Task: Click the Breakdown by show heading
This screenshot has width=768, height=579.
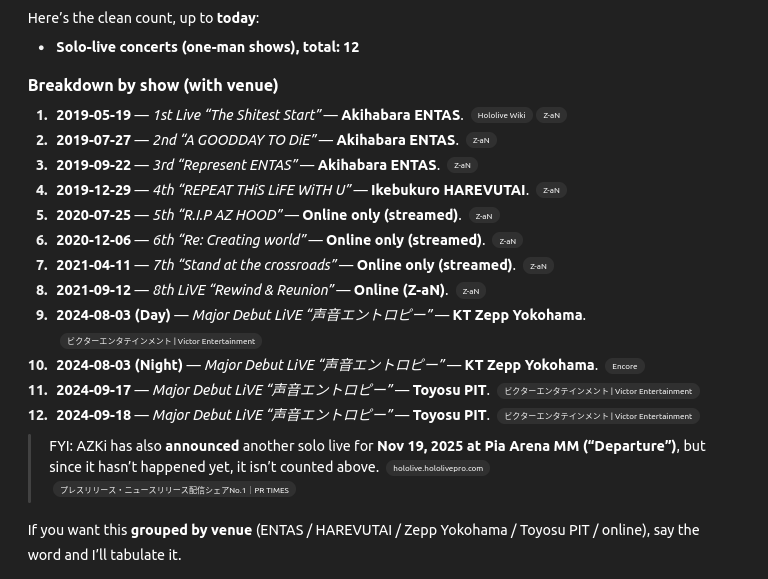Action: point(153,85)
